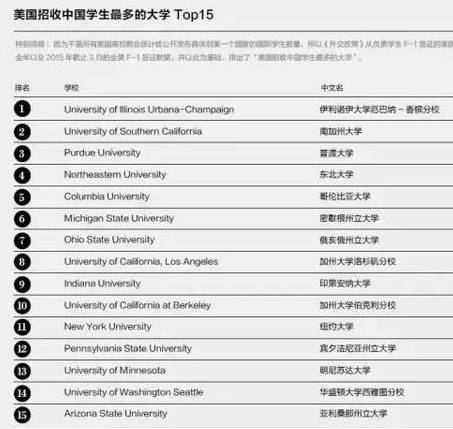Select 'Columbia University' text

[x=107, y=197]
